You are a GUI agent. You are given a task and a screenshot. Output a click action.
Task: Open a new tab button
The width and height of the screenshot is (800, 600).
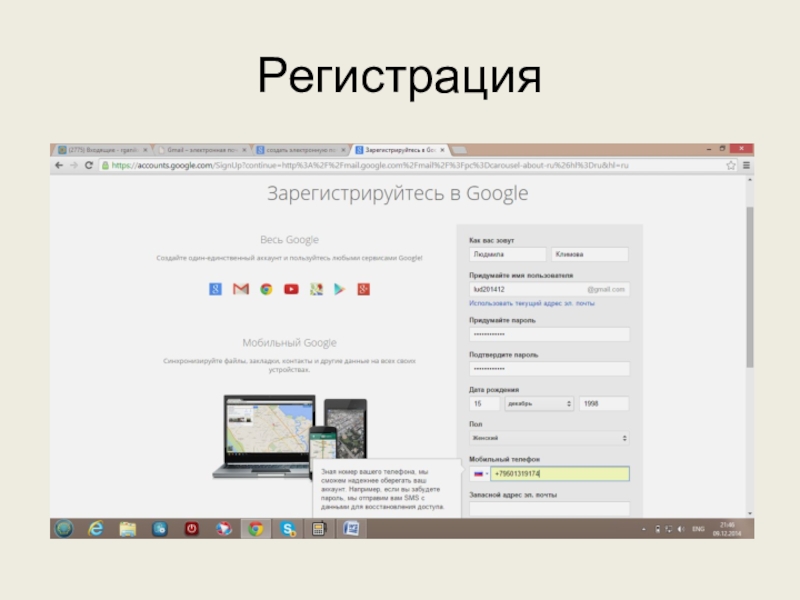pos(459,150)
